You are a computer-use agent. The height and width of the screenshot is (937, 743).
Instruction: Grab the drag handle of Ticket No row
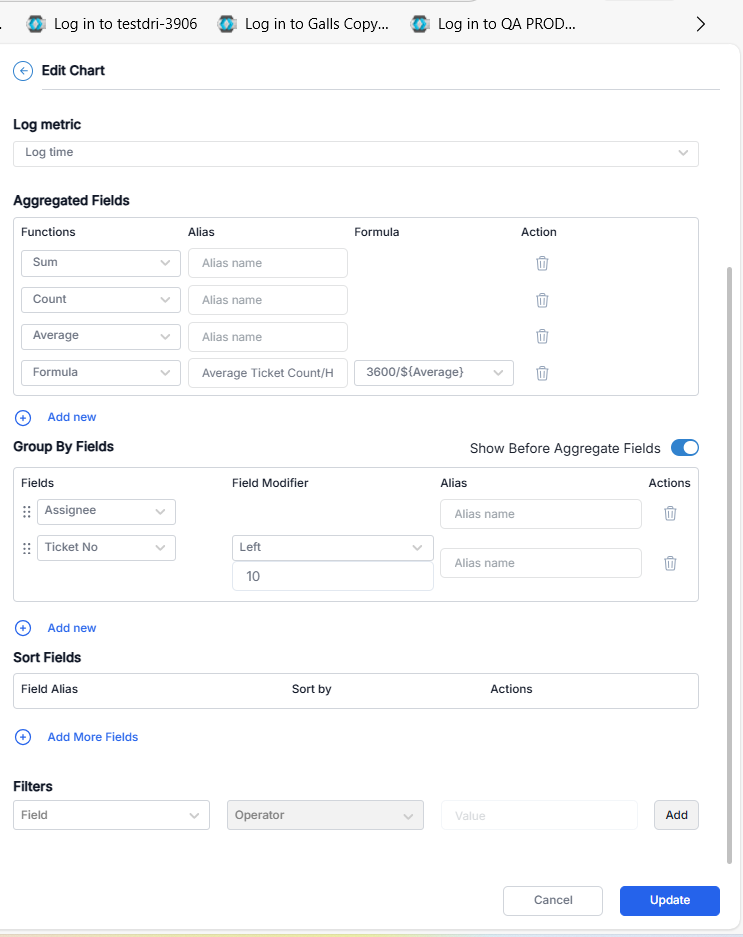tap(26, 548)
